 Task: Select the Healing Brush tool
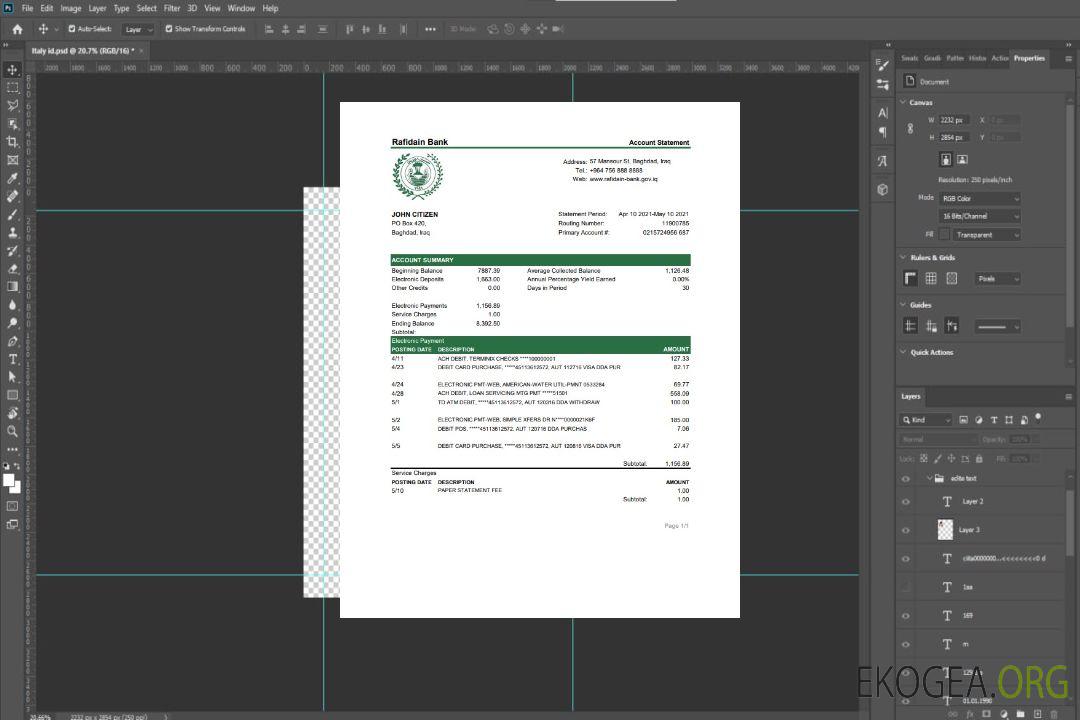(12, 196)
